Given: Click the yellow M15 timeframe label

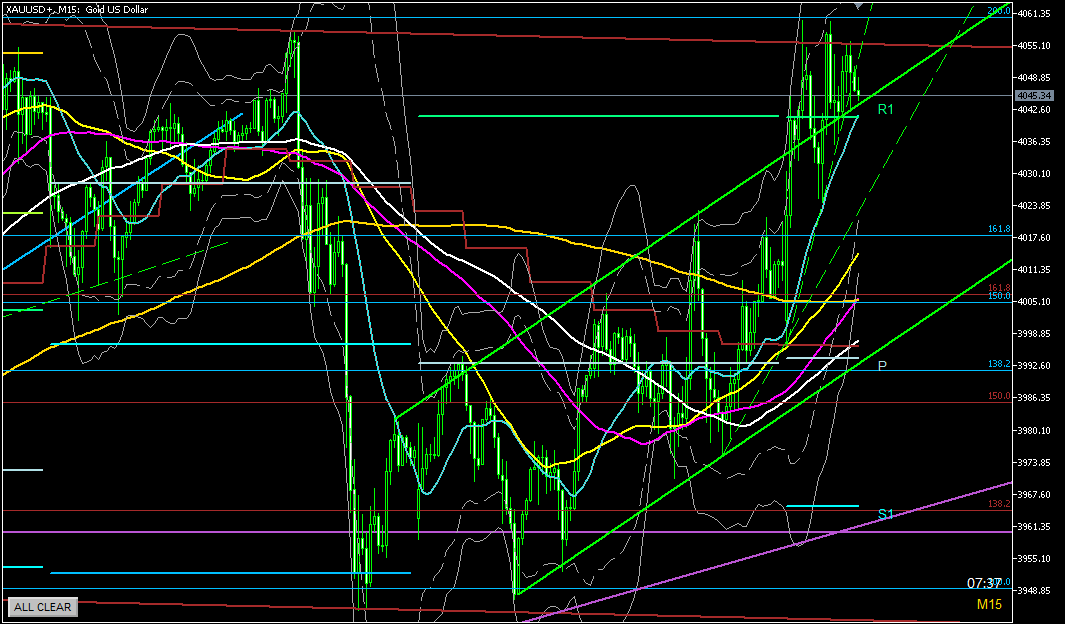Looking at the screenshot, I should tap(989, 604).
